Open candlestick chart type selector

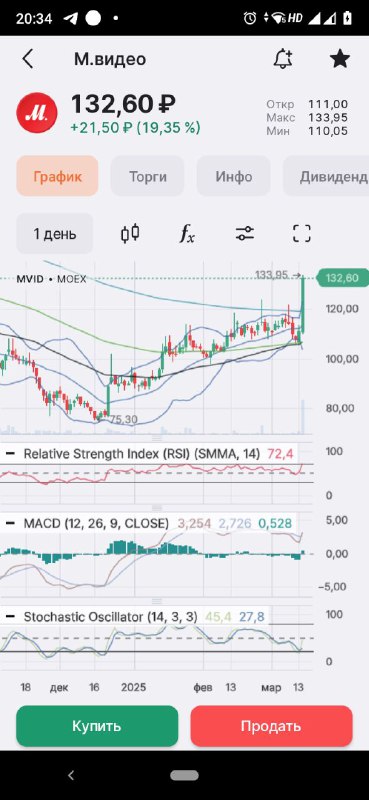click(x=130, y=234)
